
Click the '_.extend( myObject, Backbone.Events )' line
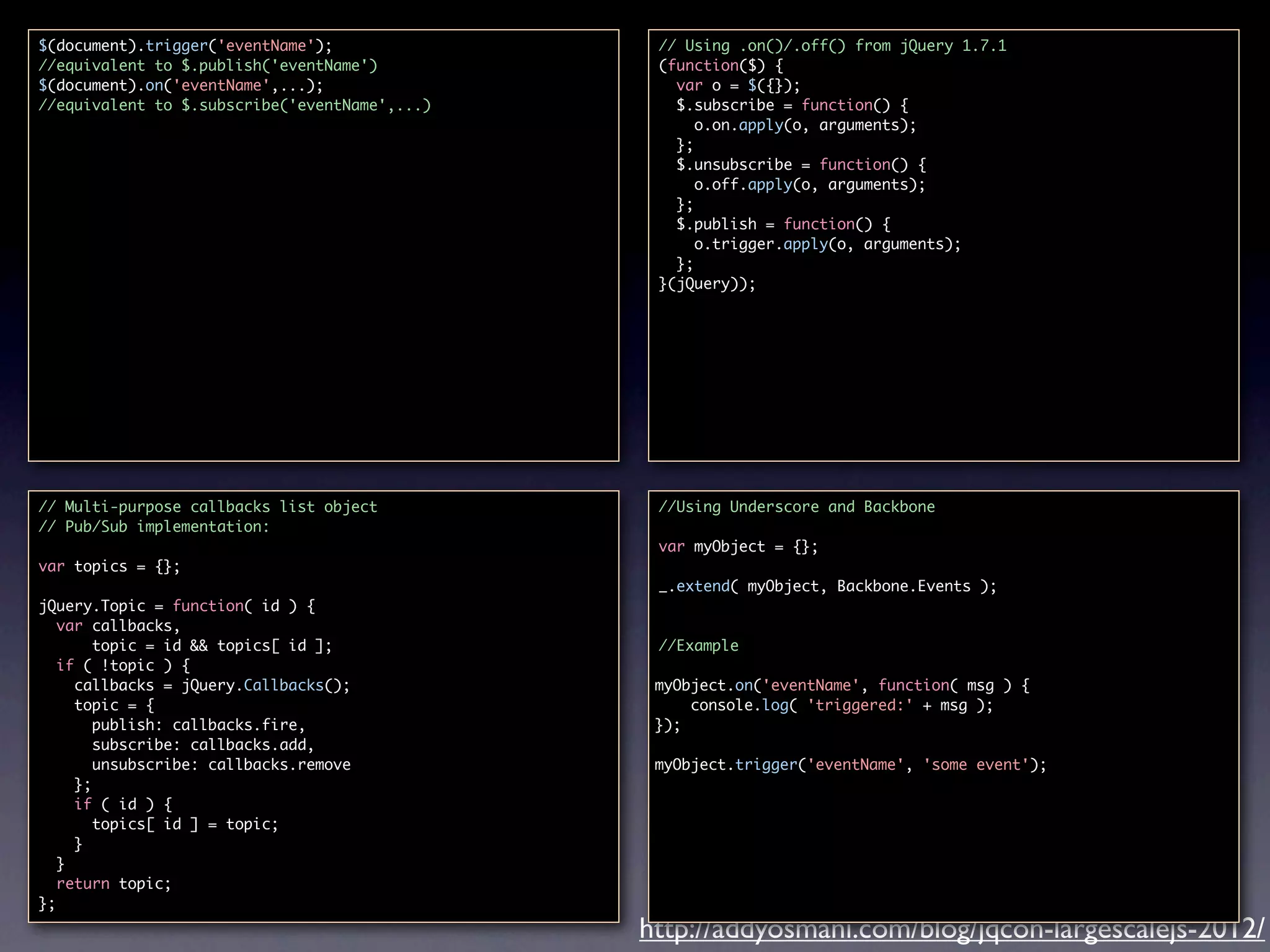point(827,586)
